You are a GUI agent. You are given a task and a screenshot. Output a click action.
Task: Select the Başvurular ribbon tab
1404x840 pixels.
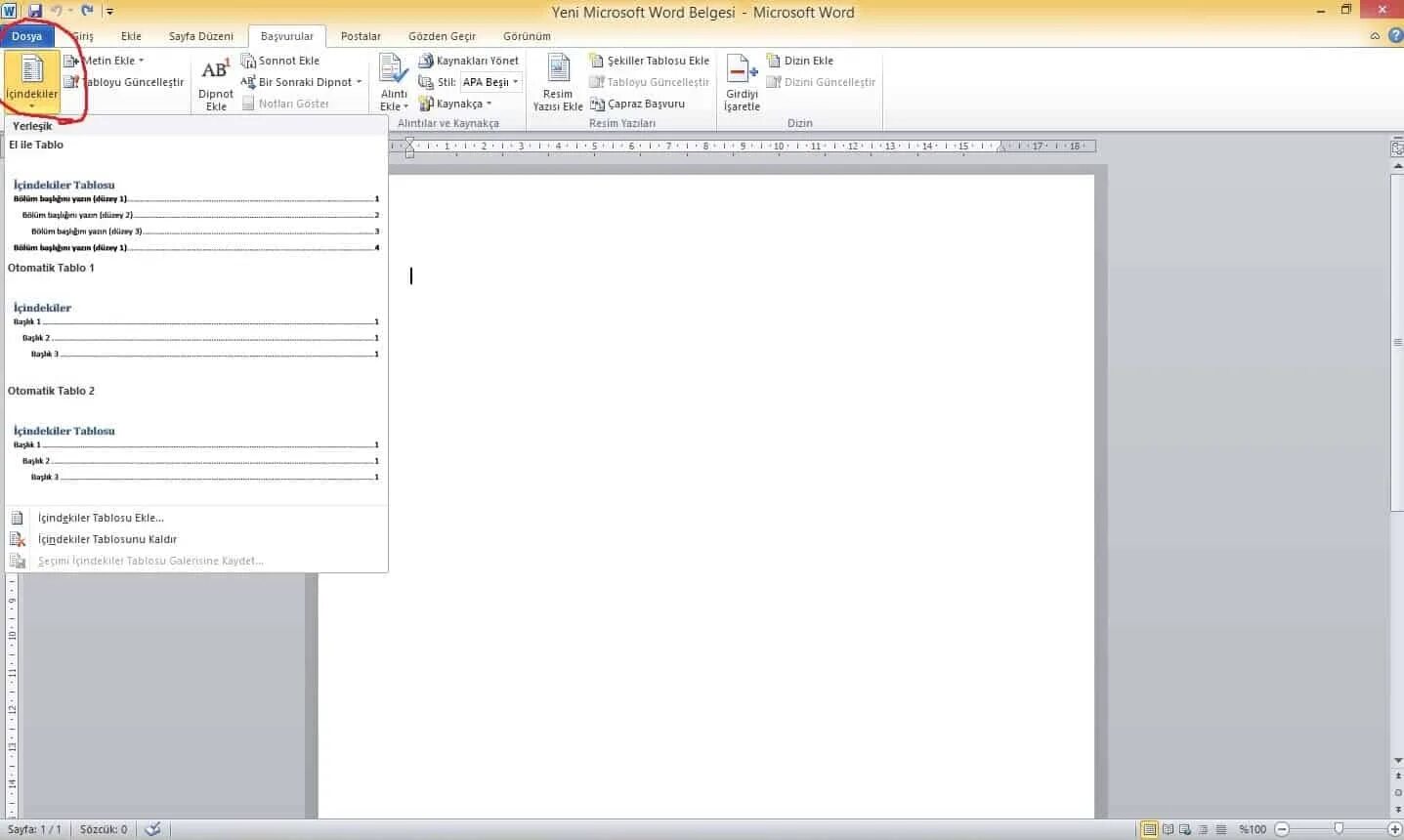287,36
